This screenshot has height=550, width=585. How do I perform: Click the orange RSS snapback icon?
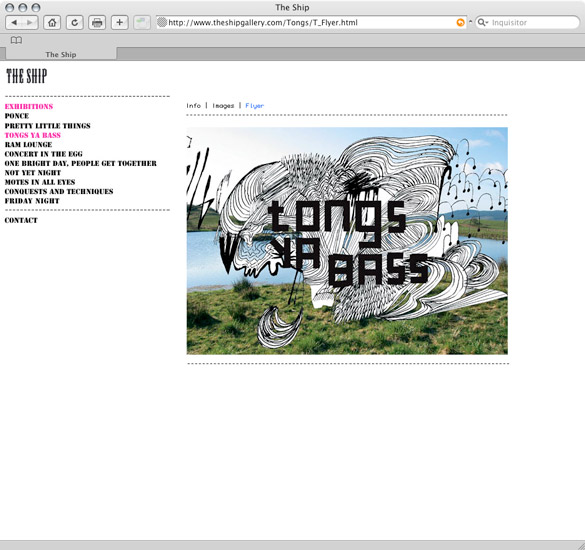point(461,23)
